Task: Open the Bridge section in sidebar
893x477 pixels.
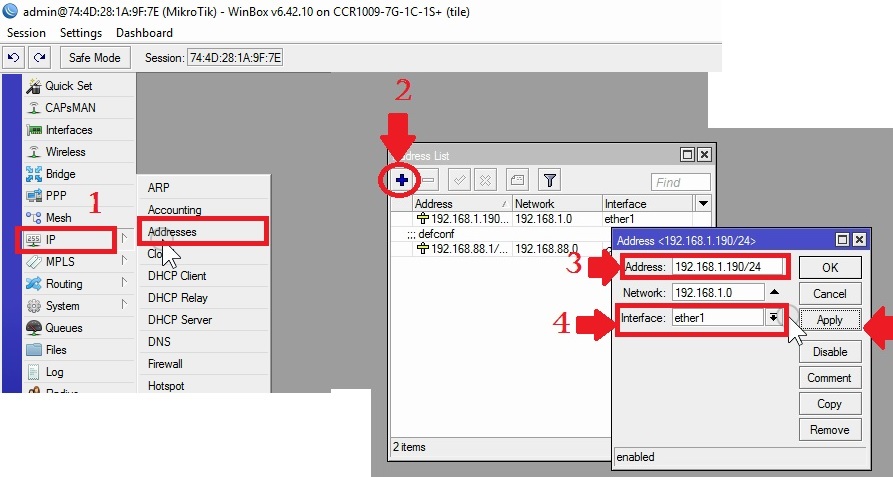Action: (x=60, y=174)
